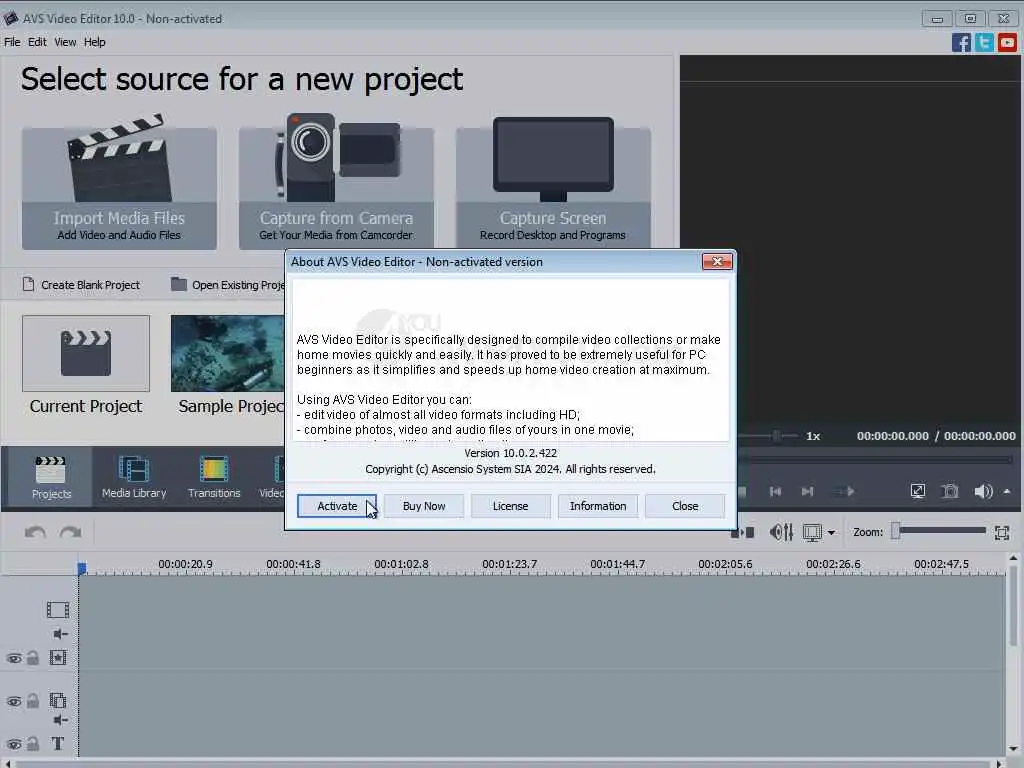Image resolution: width=1024 pixels, height=768 pixels.
Task: Open the File menu
Action: point(12,42)
